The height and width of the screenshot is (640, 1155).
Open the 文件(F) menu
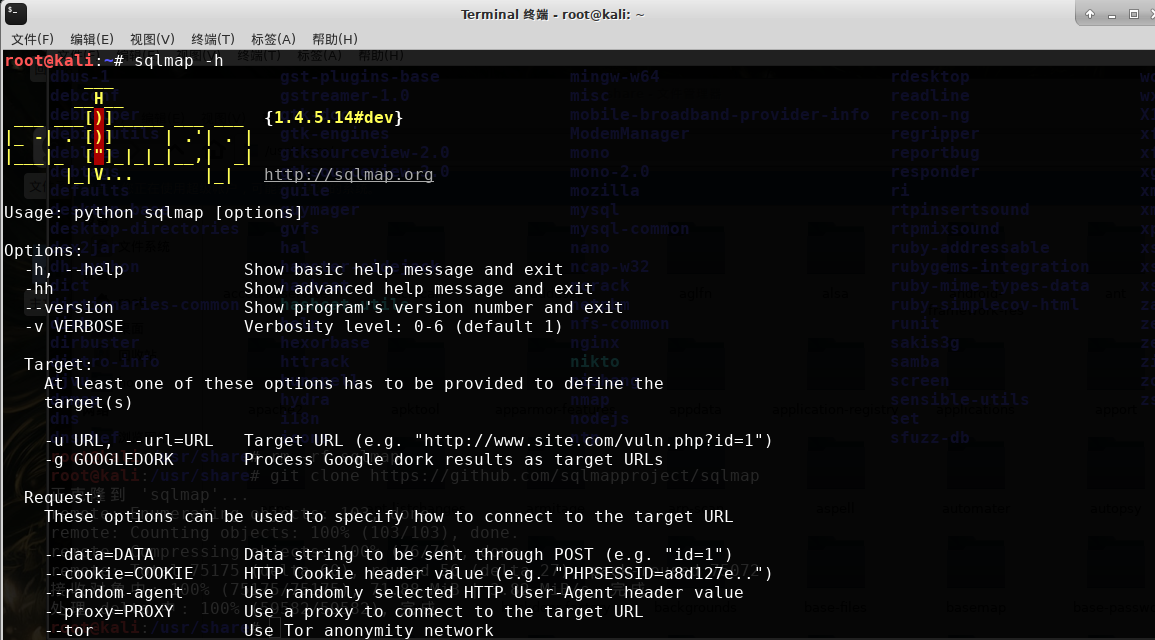pyautogui.click(x=31, y=39)
